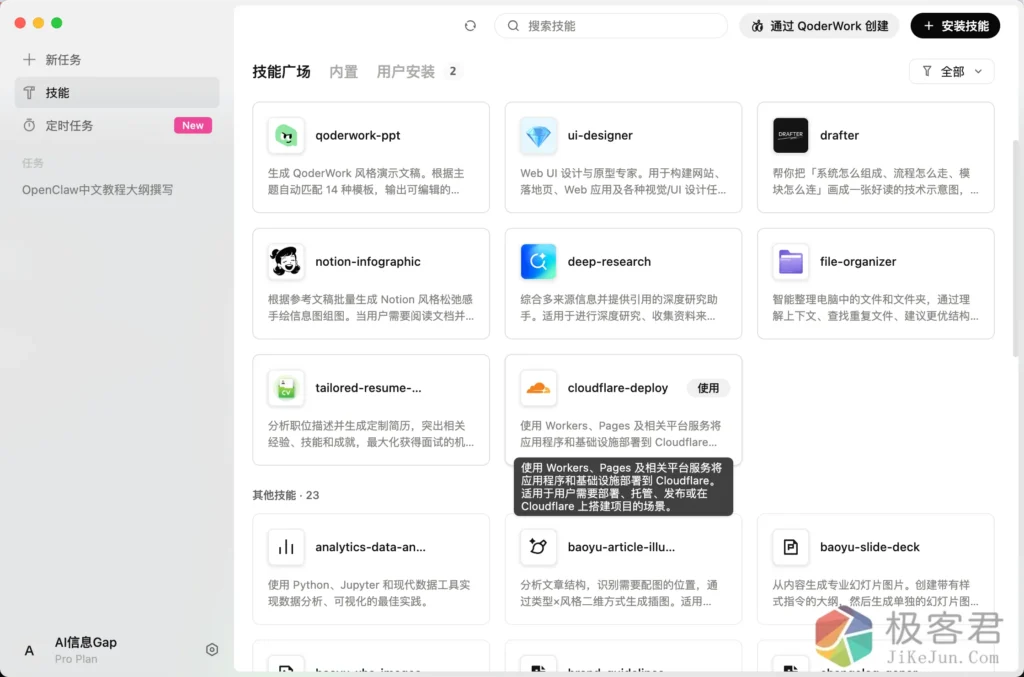Viewport: 1024px width, 677px height.
Task: Open 定时任务 in the sidebar
Action: (70, 126)
